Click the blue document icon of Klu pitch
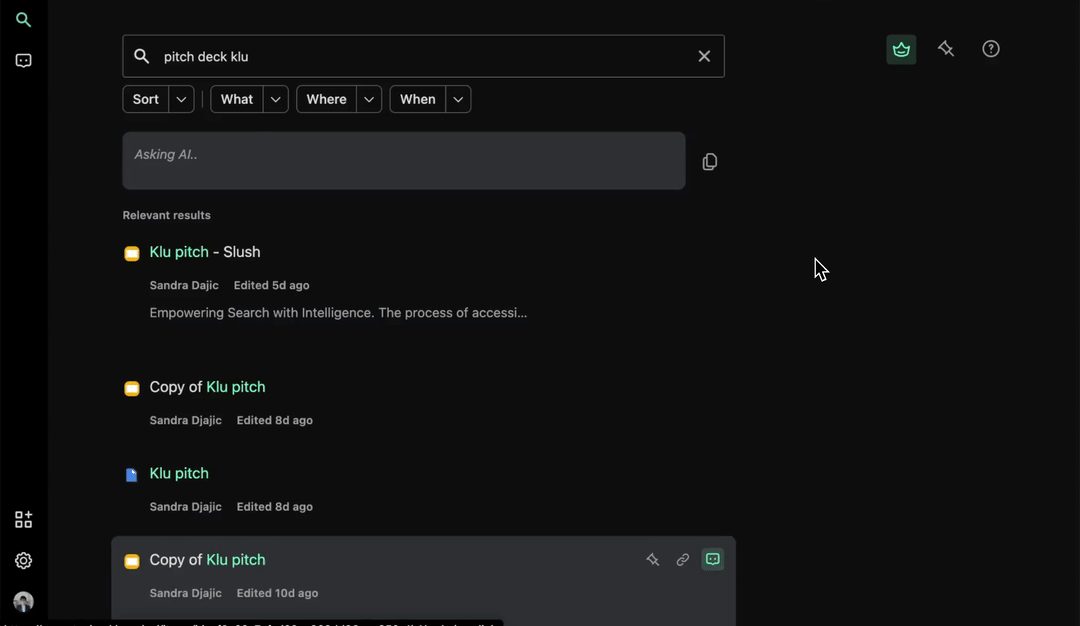Screen dimensions: 1080x626 click(132, 474)
